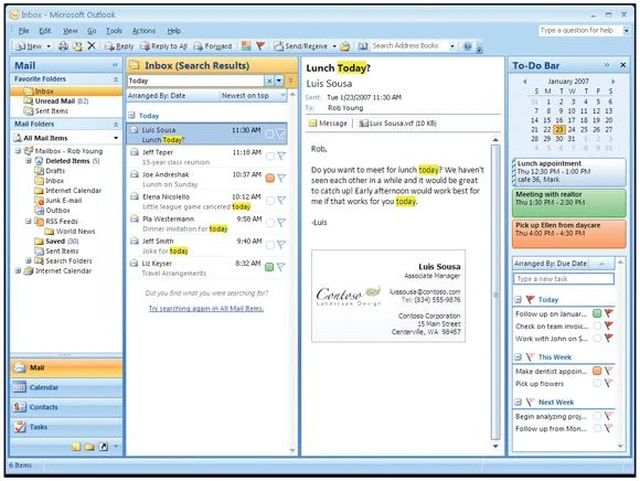Click the Reply to All toolbar button
Image resolution: width=640 pixels, height=481 pixels.
click(164, 46)
